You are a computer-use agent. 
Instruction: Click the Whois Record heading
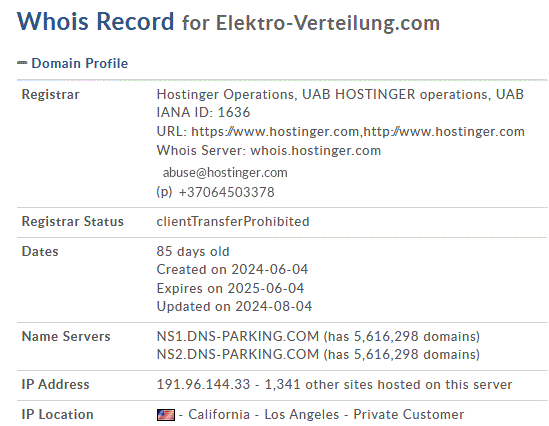96,21
